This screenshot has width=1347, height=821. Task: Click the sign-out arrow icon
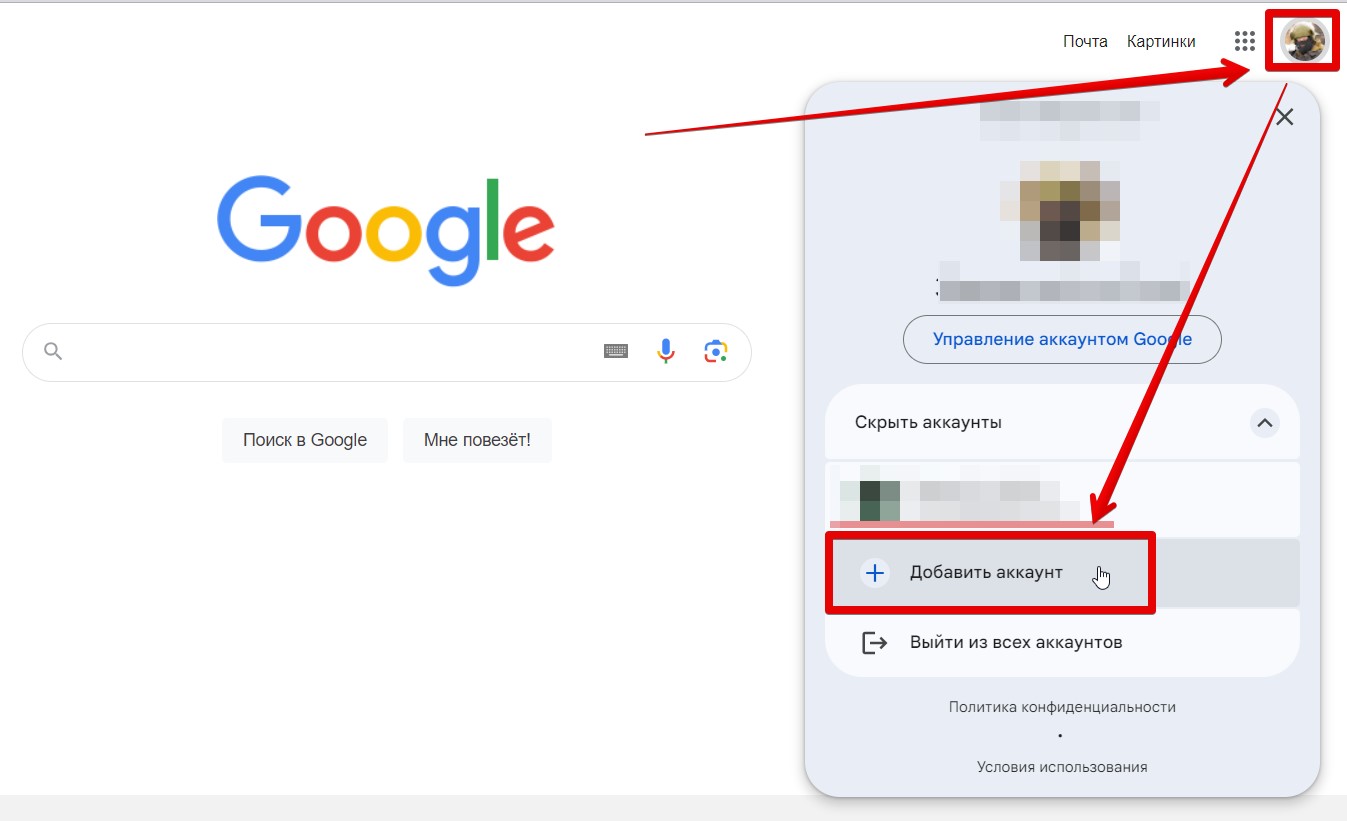click(875, 642)
